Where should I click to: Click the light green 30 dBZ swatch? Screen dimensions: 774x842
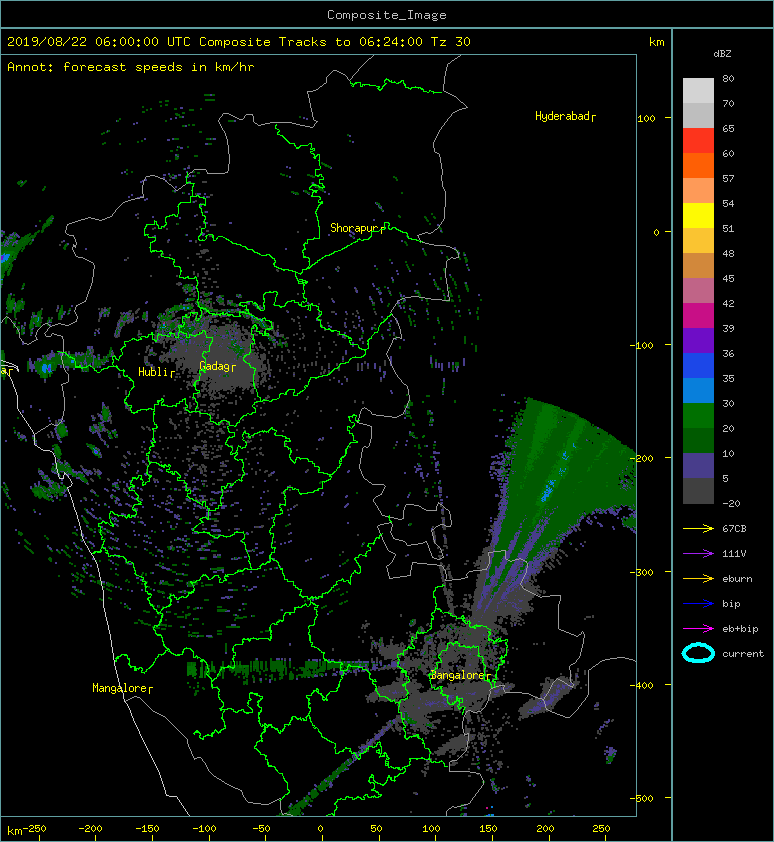tap(698, 415)
